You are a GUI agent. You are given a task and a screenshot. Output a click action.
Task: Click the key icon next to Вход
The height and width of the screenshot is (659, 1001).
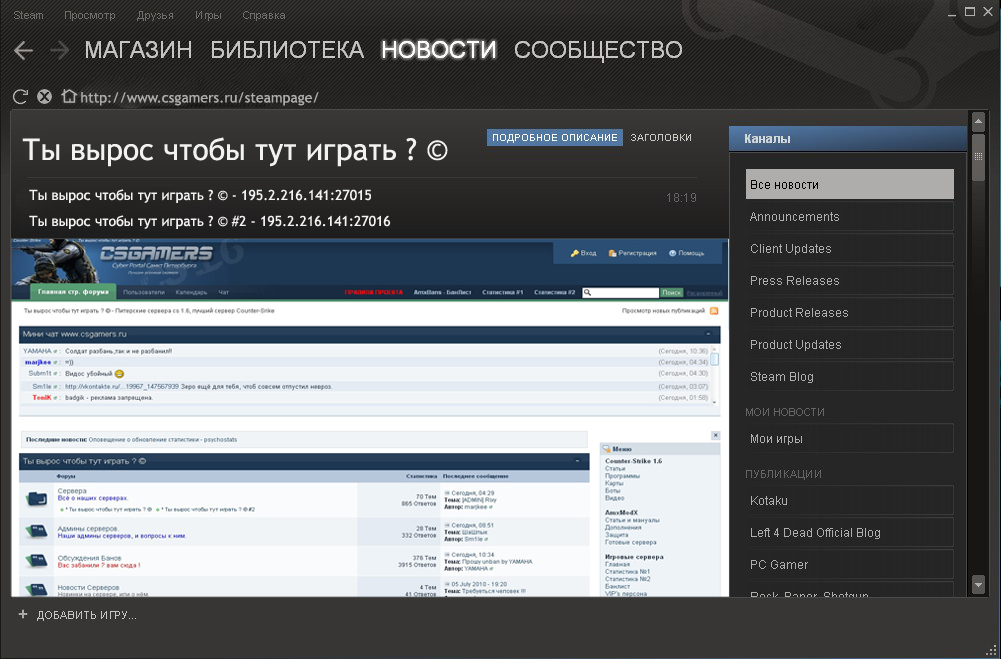click(575, 254)
